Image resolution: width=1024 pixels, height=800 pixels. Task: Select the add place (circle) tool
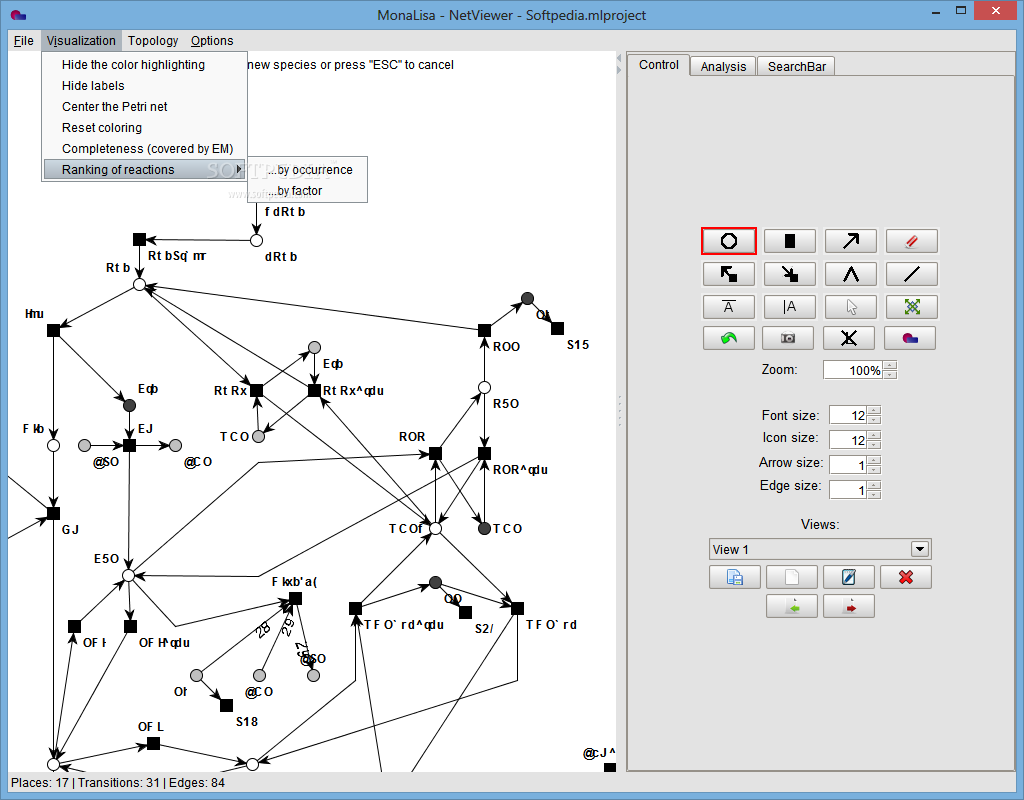(729, 241)
